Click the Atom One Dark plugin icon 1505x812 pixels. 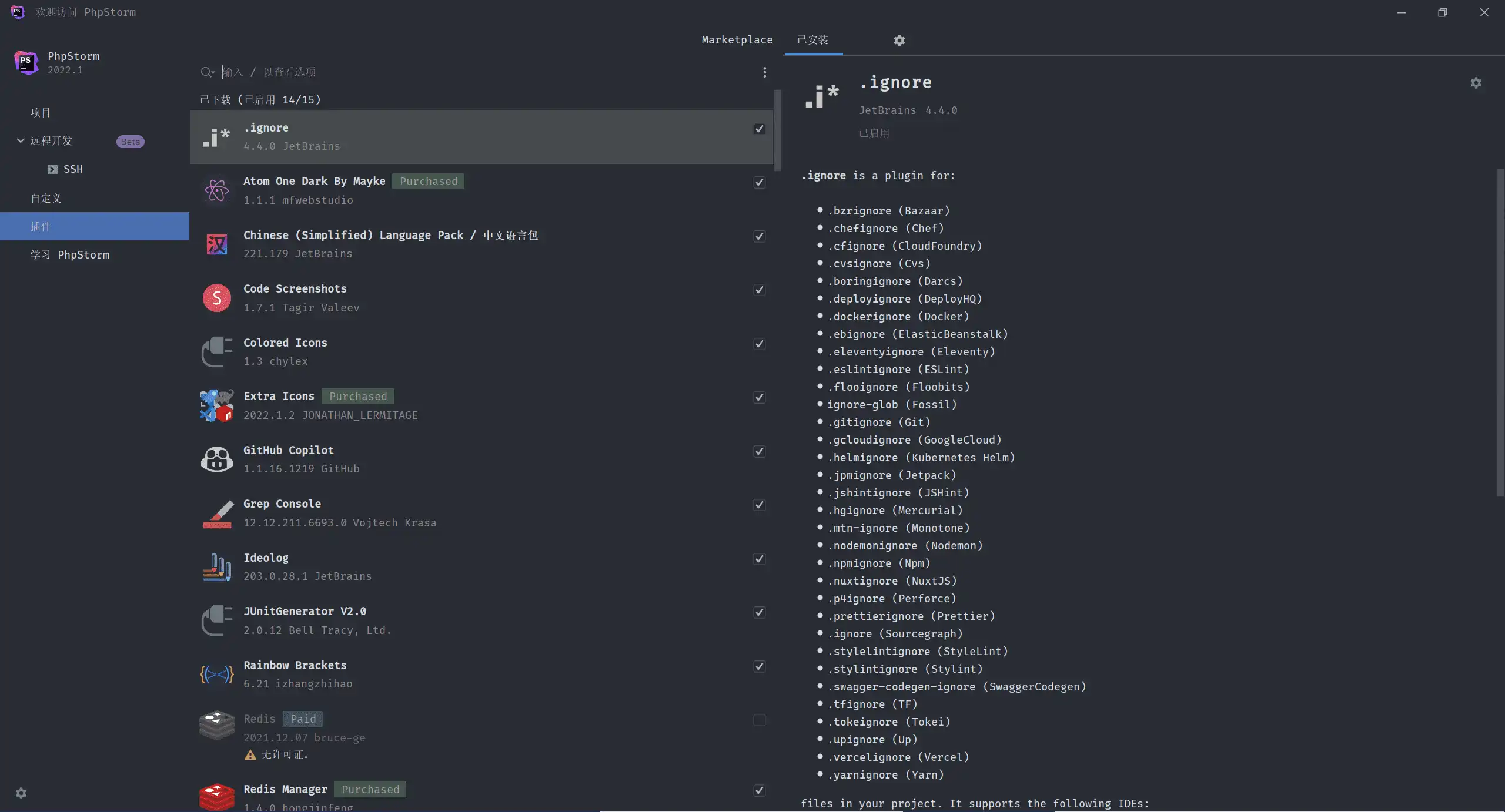[x=216, y=190]
